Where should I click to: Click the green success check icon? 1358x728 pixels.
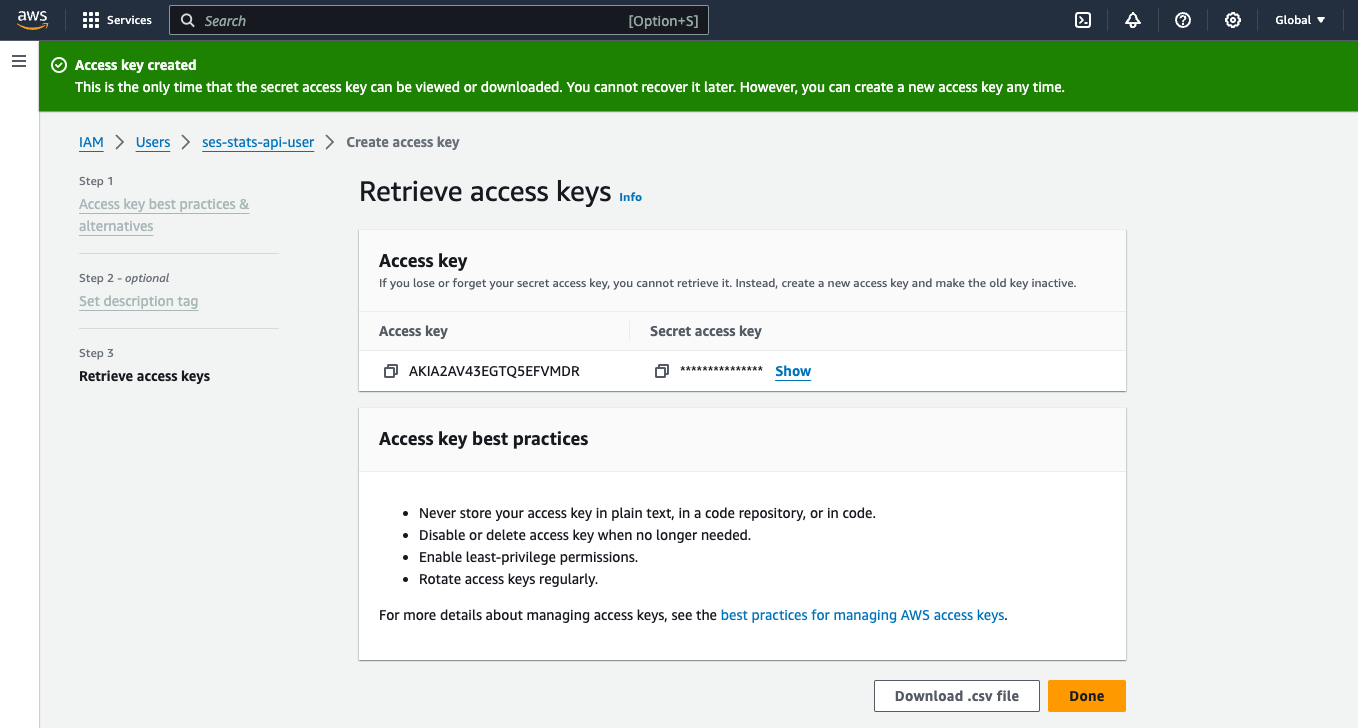58,65
